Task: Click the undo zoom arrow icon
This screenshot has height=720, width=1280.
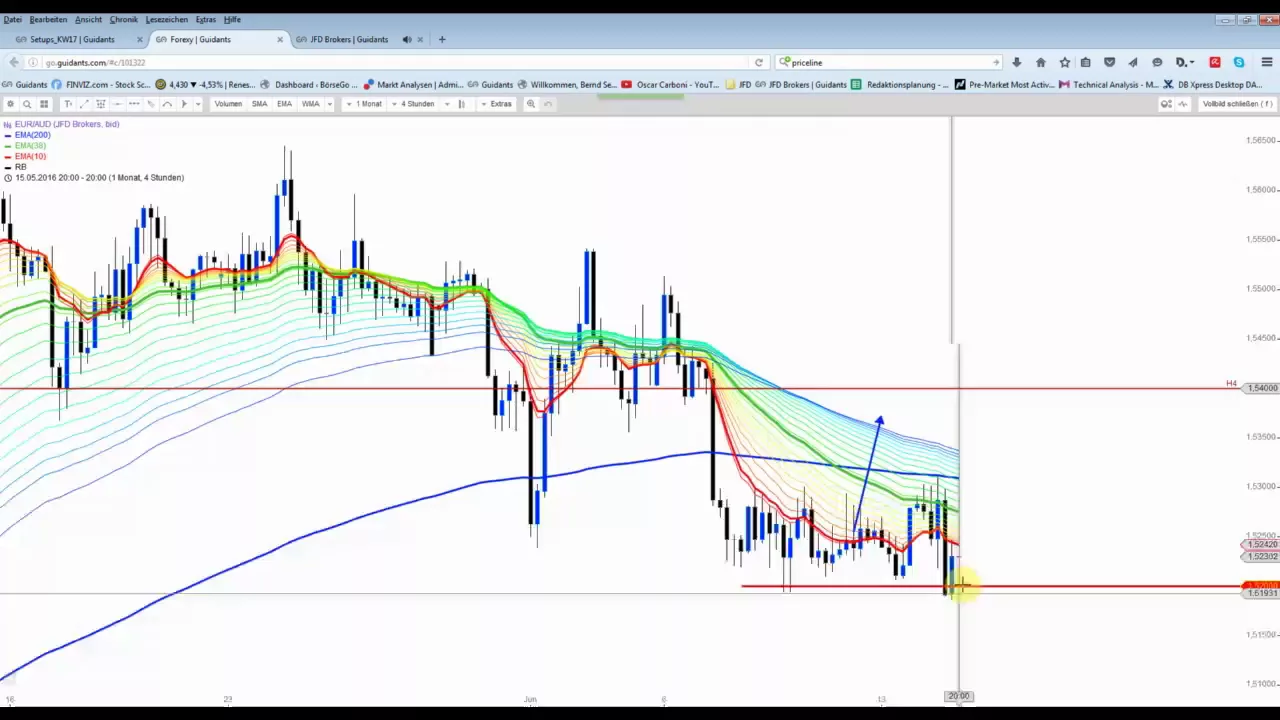Action: pyautogui.click(x=548, y=104)
